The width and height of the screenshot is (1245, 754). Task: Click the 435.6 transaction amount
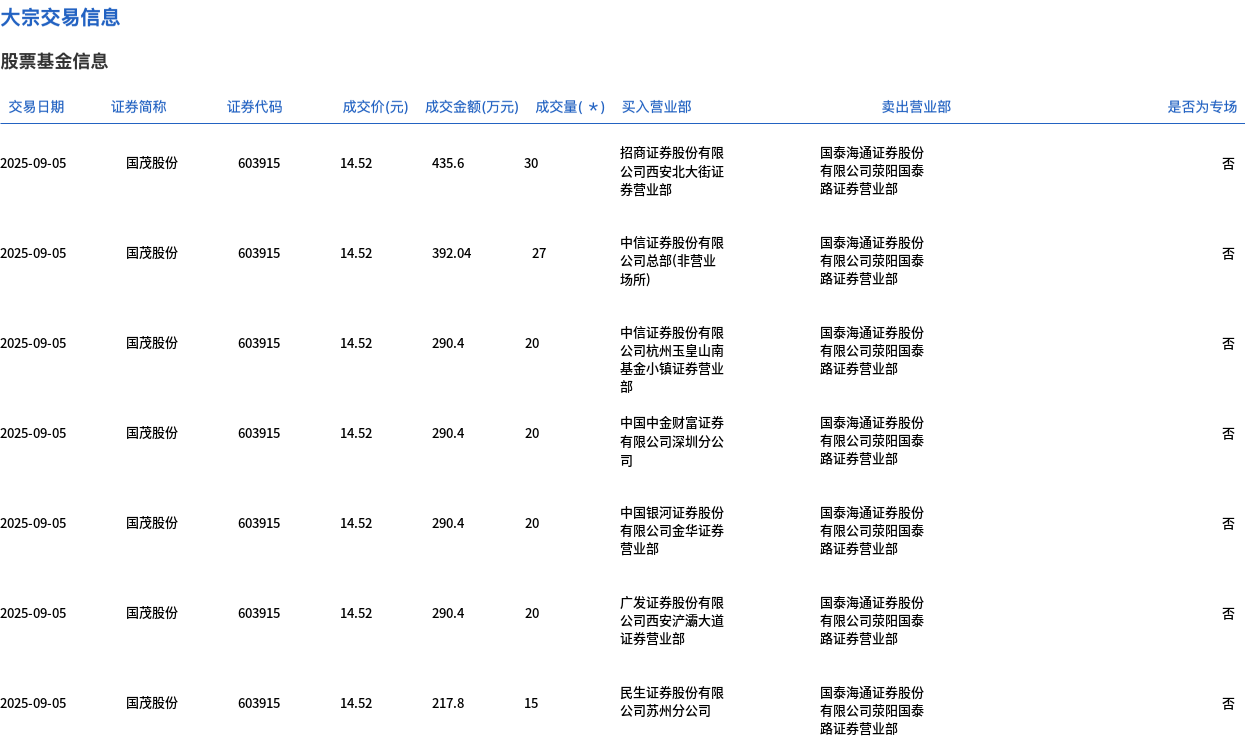click(x=448, y=163)
